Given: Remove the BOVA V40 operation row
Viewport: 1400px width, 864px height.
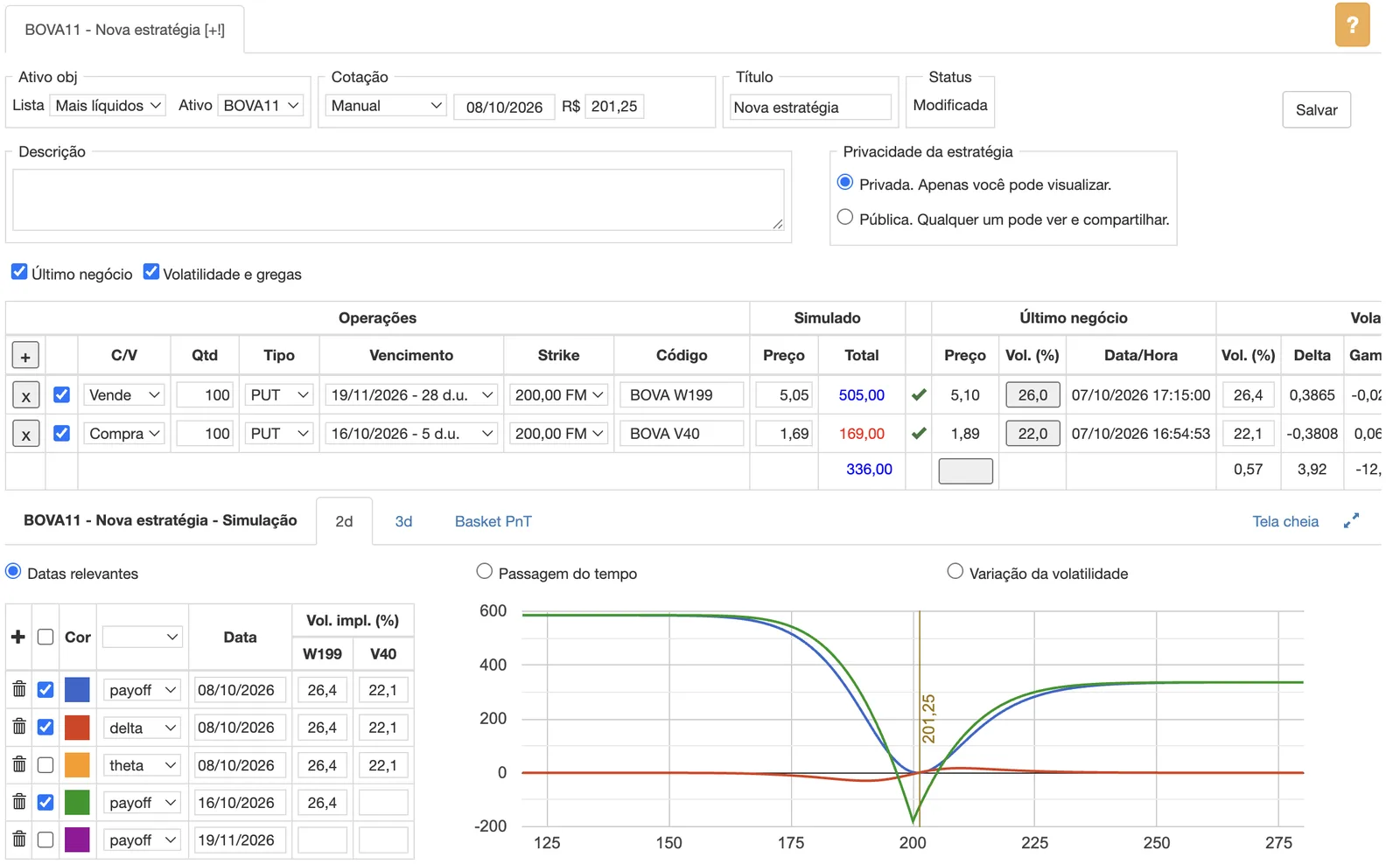Looking at the screenshot, I should (26, 434).
